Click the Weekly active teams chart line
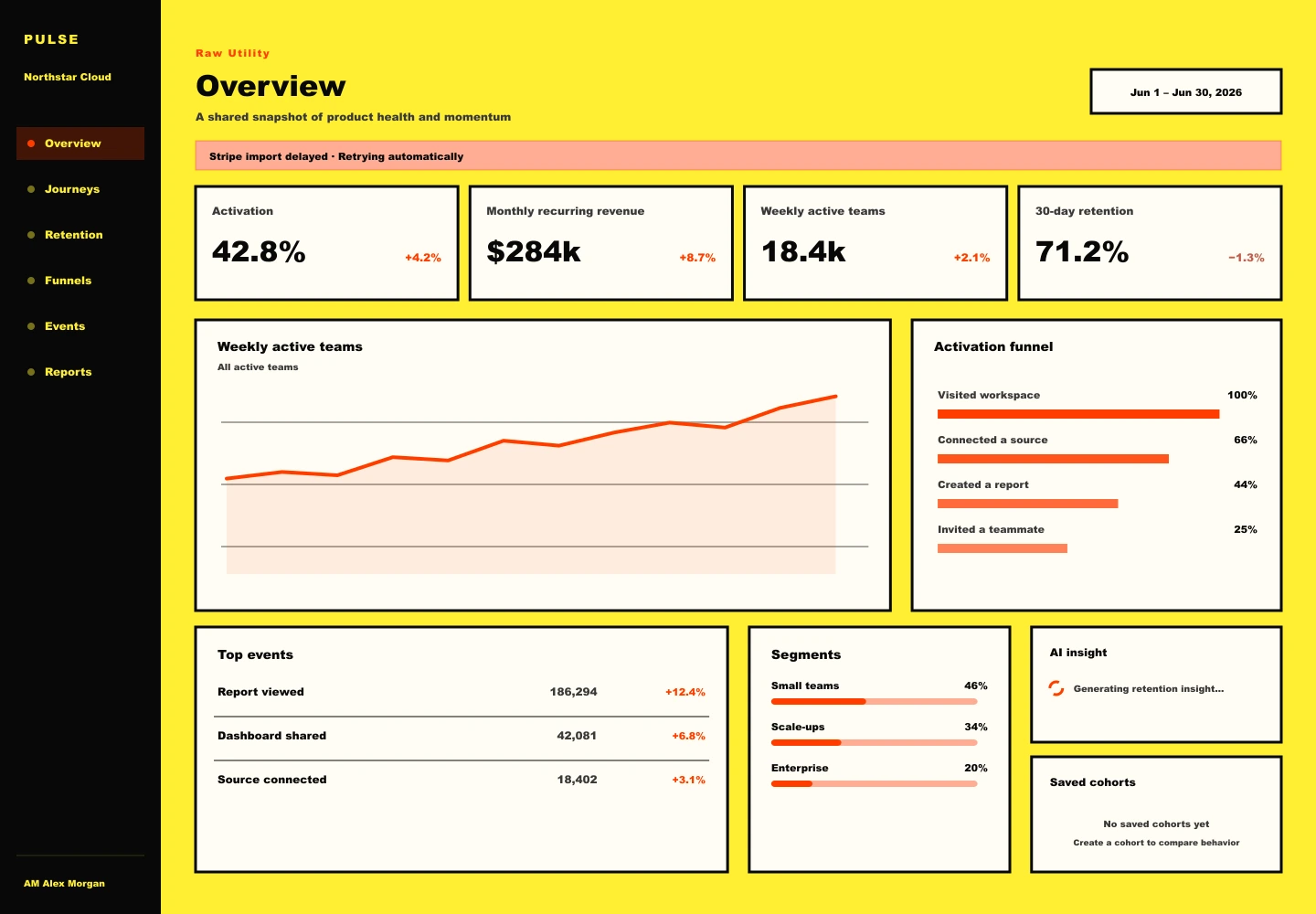1316x914 pixels. (531, 442)
